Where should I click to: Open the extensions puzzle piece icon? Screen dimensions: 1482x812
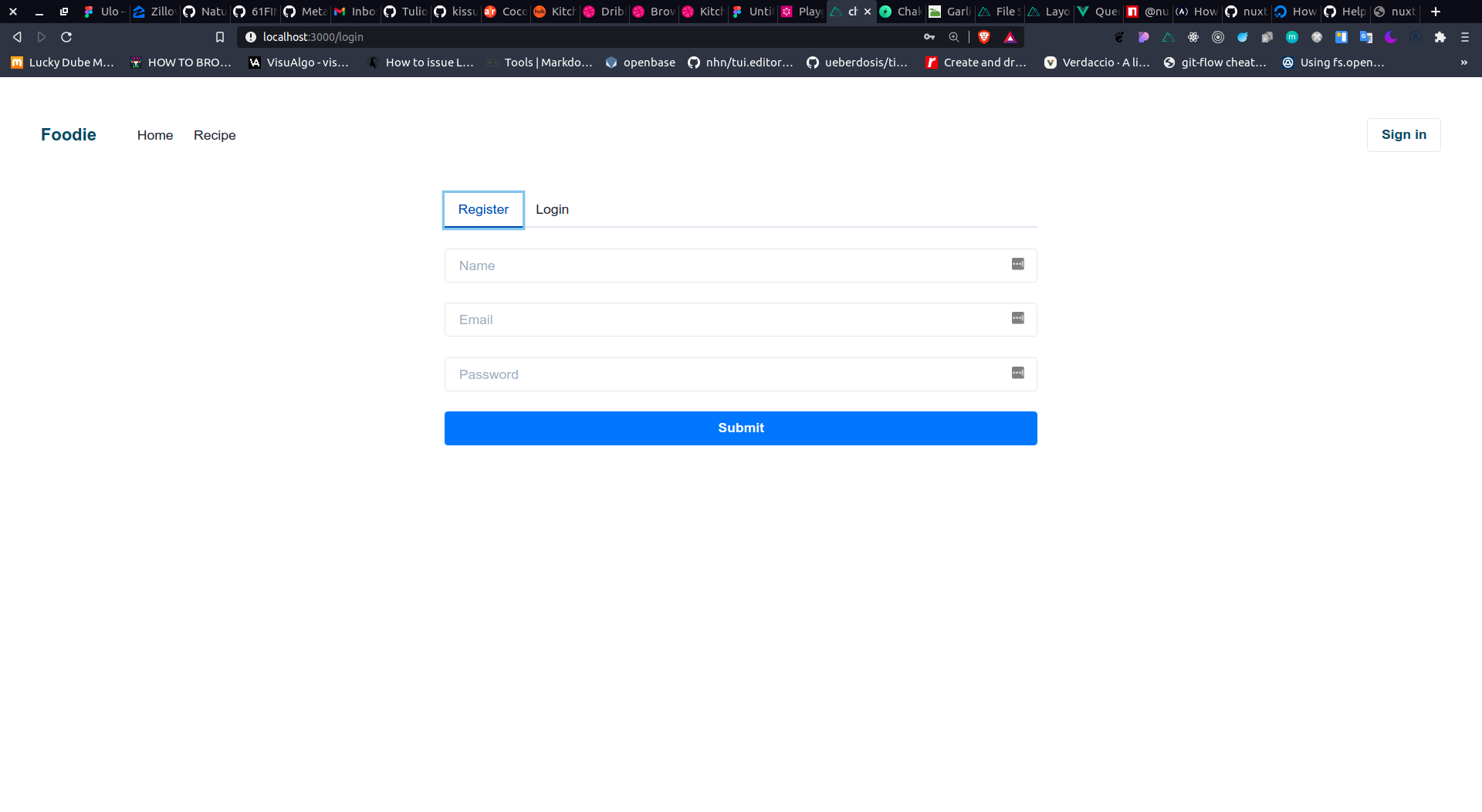[1440, 37]
